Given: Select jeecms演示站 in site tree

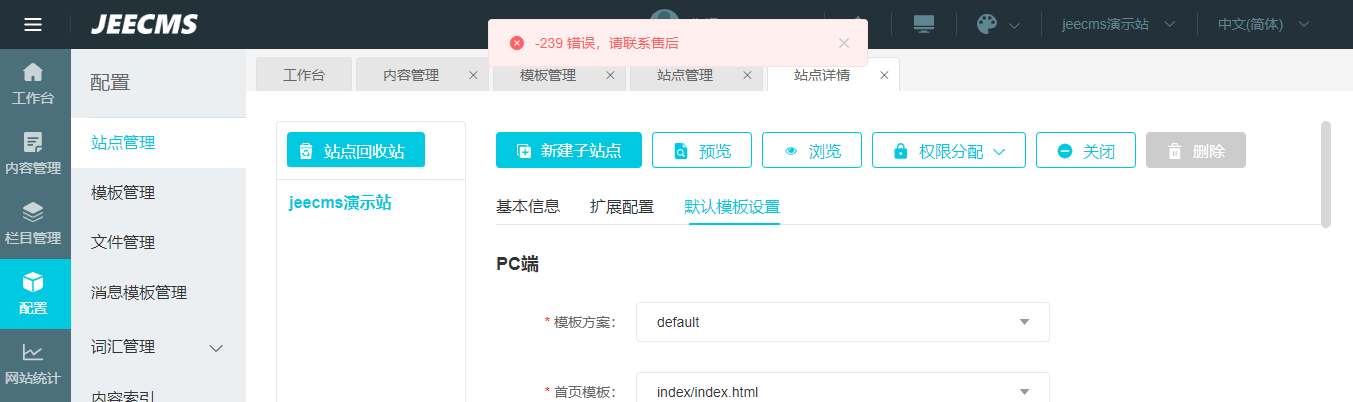Looking at the screenshot, I should click(x=340, y=203).
